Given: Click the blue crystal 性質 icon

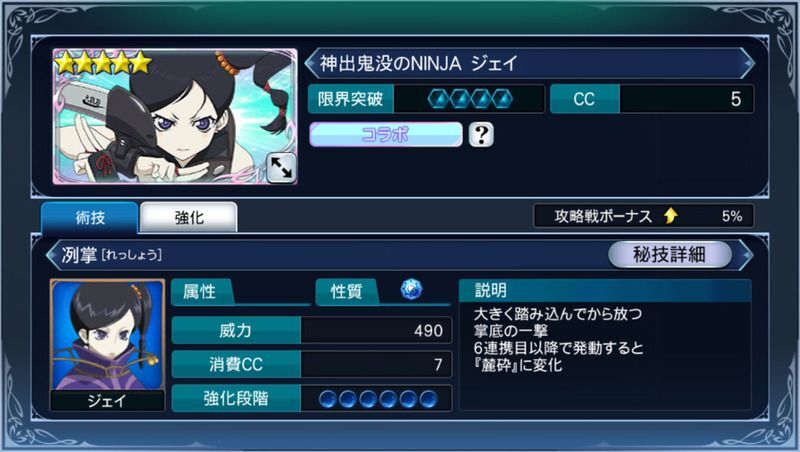Looking at the screenshot, I should [411, 290].
